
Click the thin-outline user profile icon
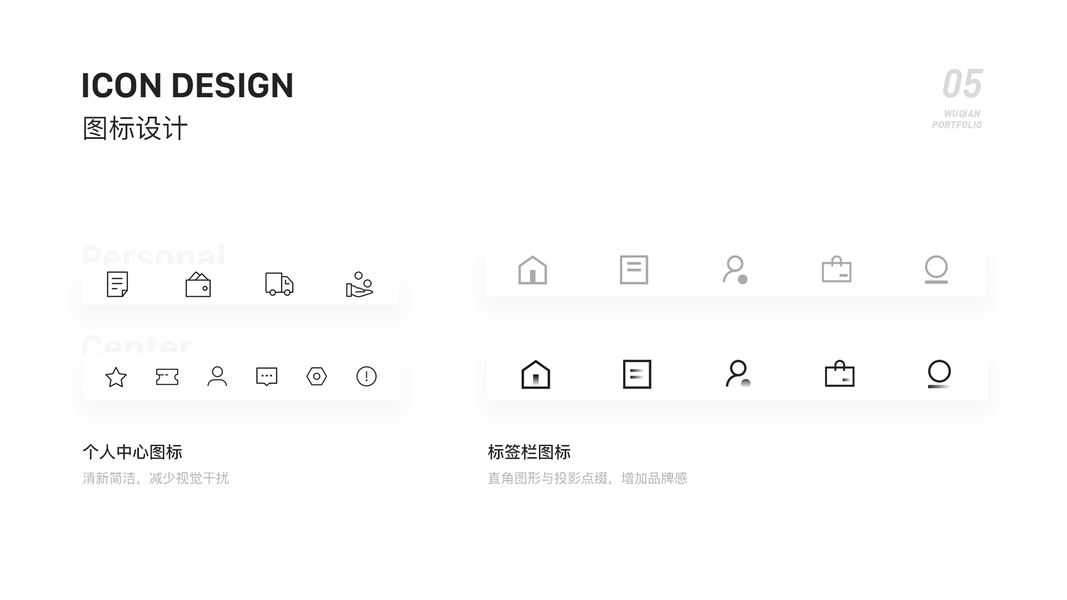pyautogui.click(x=217, y=376)
